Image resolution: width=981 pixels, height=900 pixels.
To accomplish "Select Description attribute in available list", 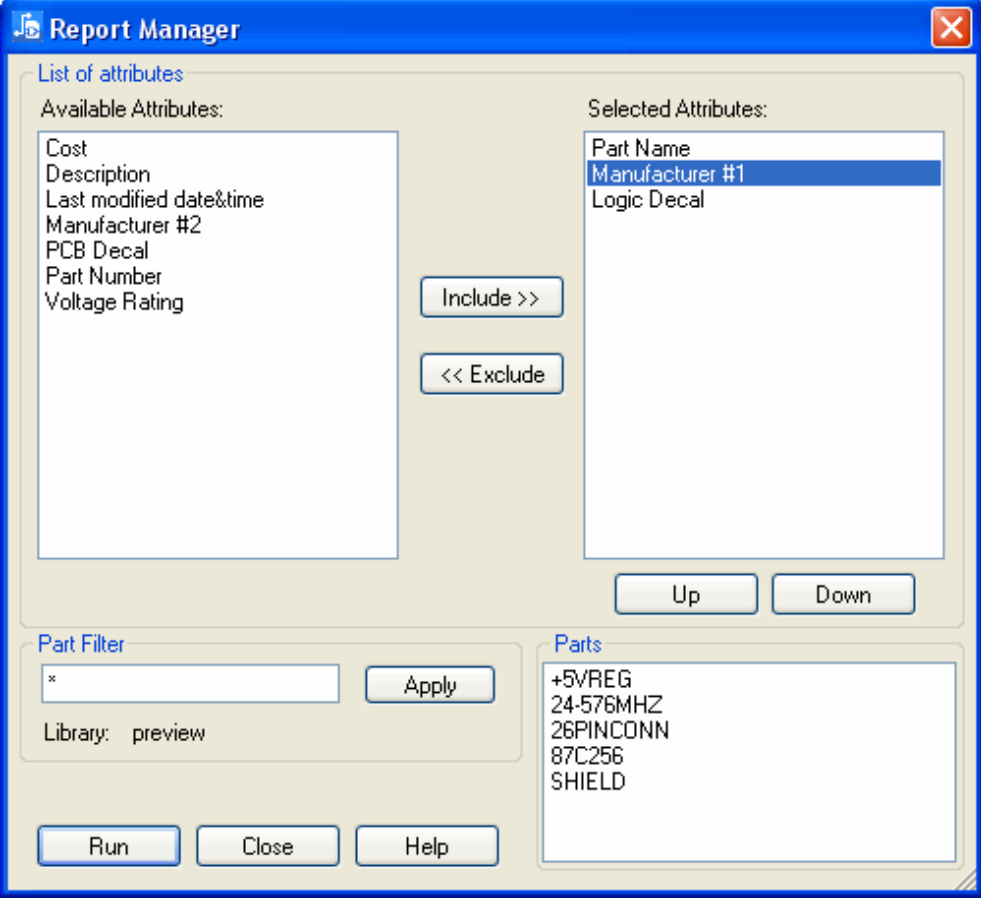I will click(98, 174).
